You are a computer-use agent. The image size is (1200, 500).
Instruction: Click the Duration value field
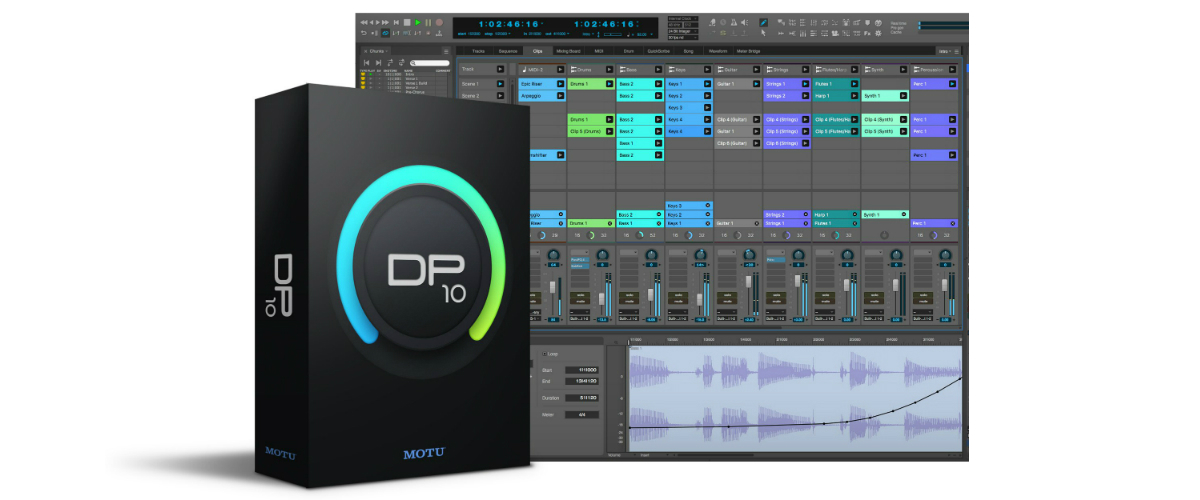click(582, 398)
